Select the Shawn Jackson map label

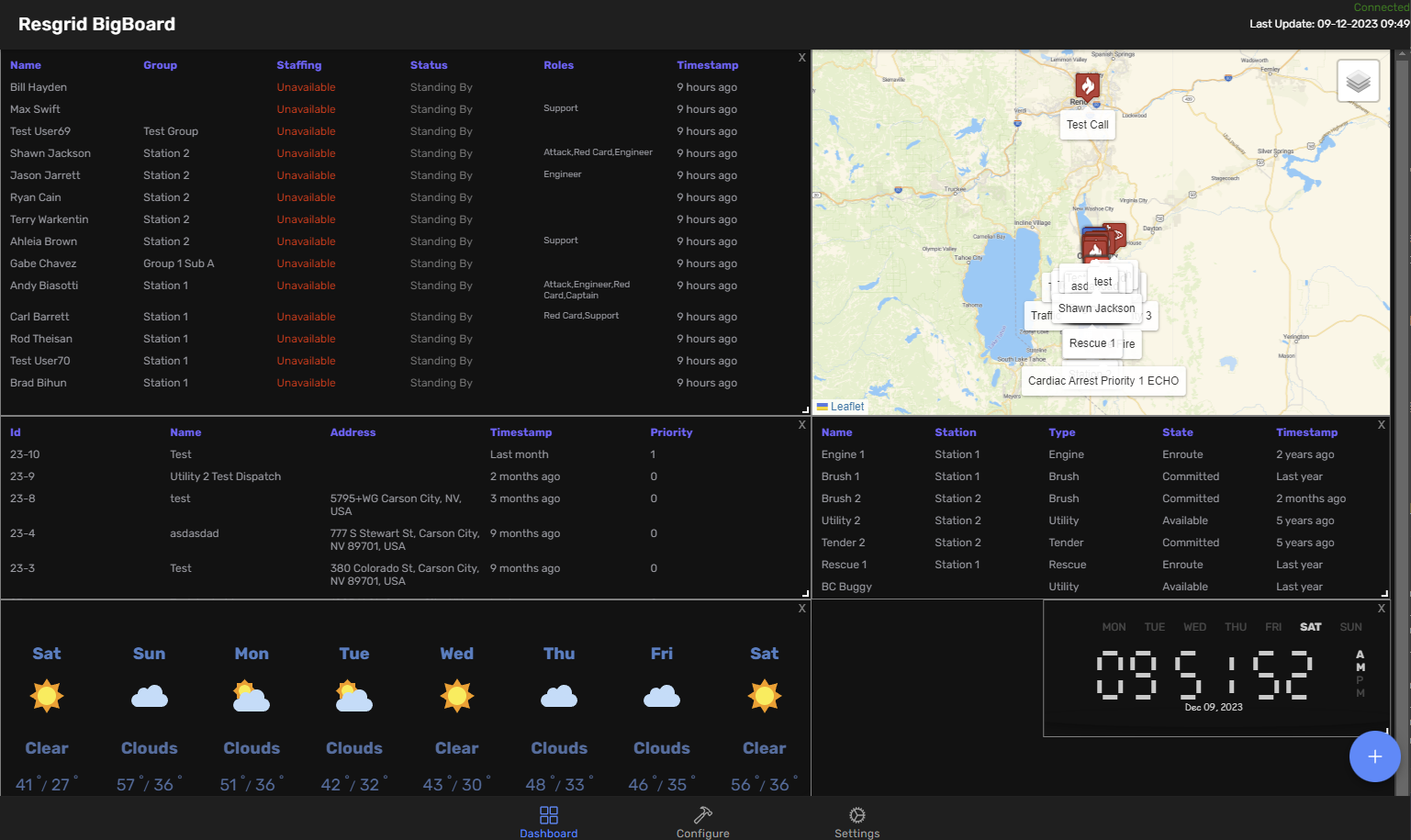1096,308
